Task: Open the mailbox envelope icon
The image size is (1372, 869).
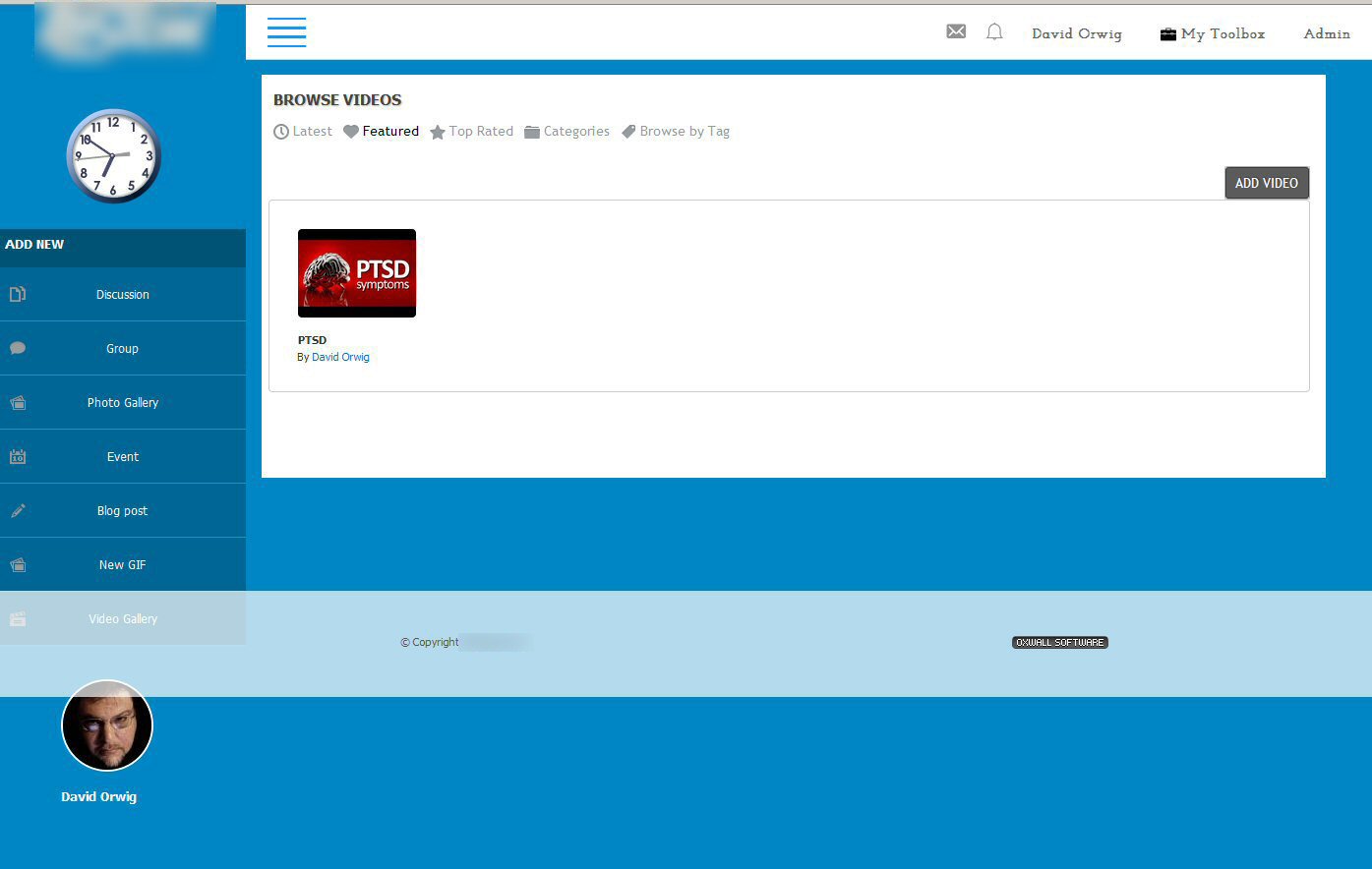Action: click(956, 31)
